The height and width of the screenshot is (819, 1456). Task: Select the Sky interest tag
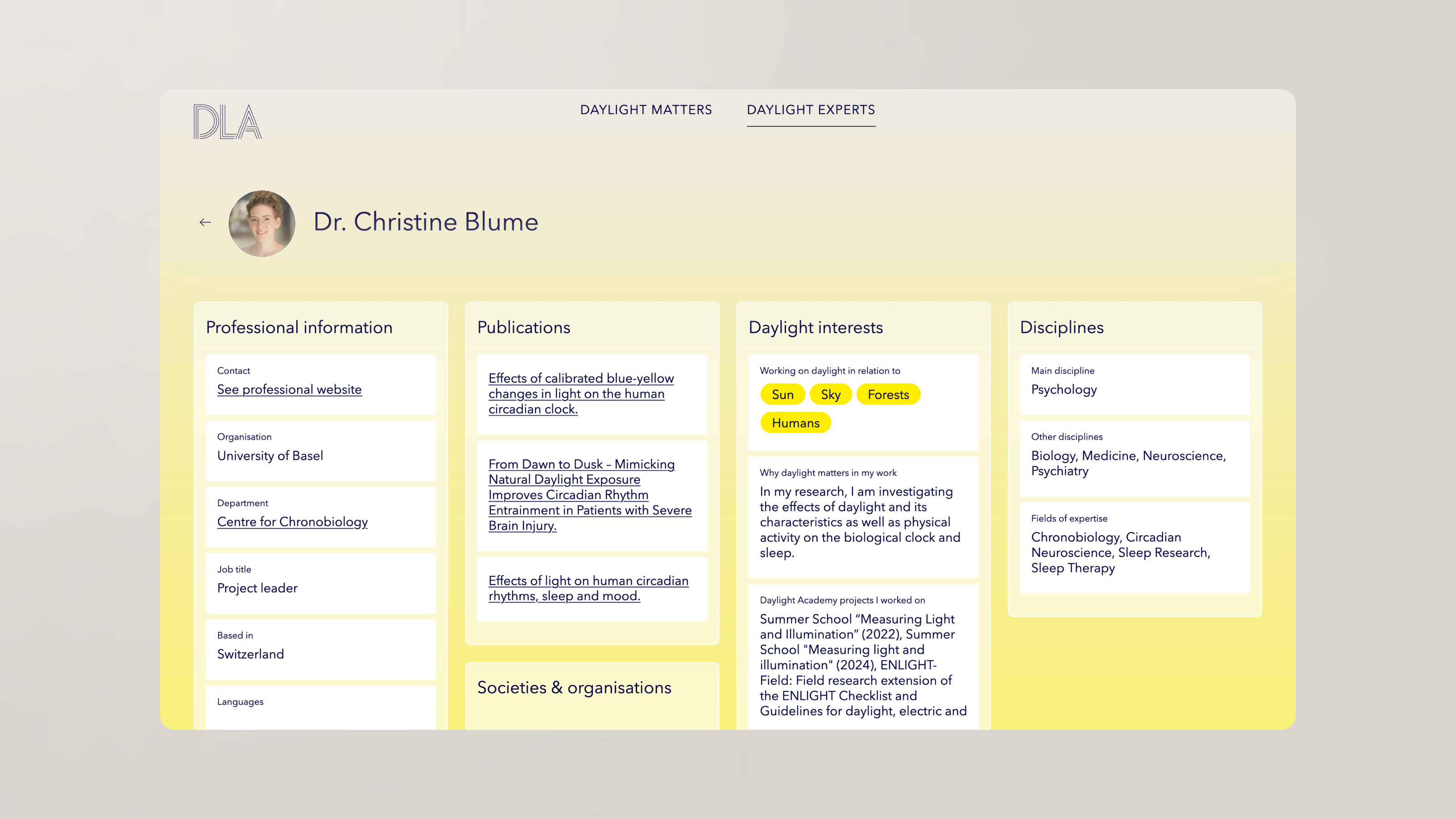click(830, 394)
